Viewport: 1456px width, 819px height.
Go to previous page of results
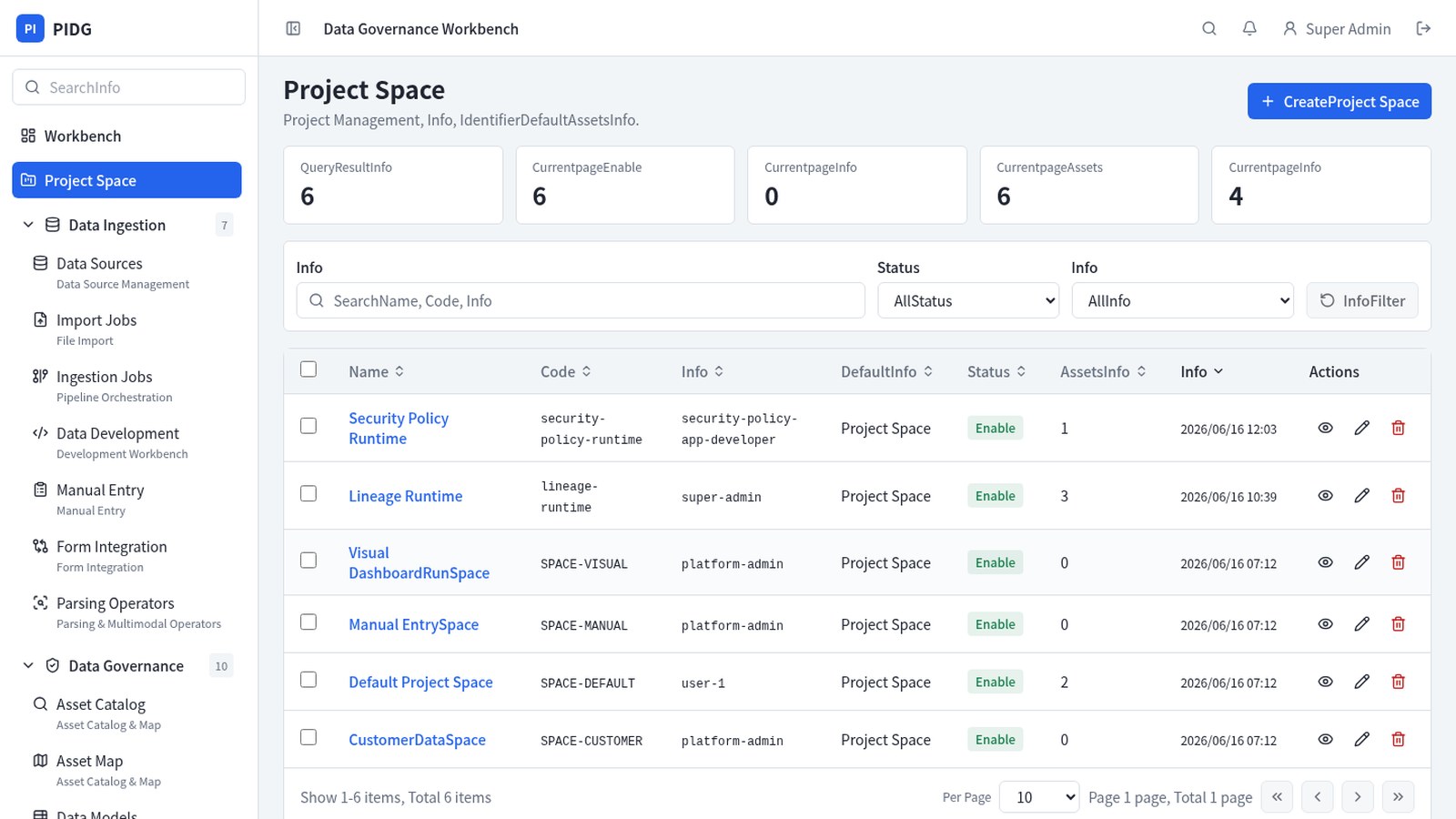1317,797
